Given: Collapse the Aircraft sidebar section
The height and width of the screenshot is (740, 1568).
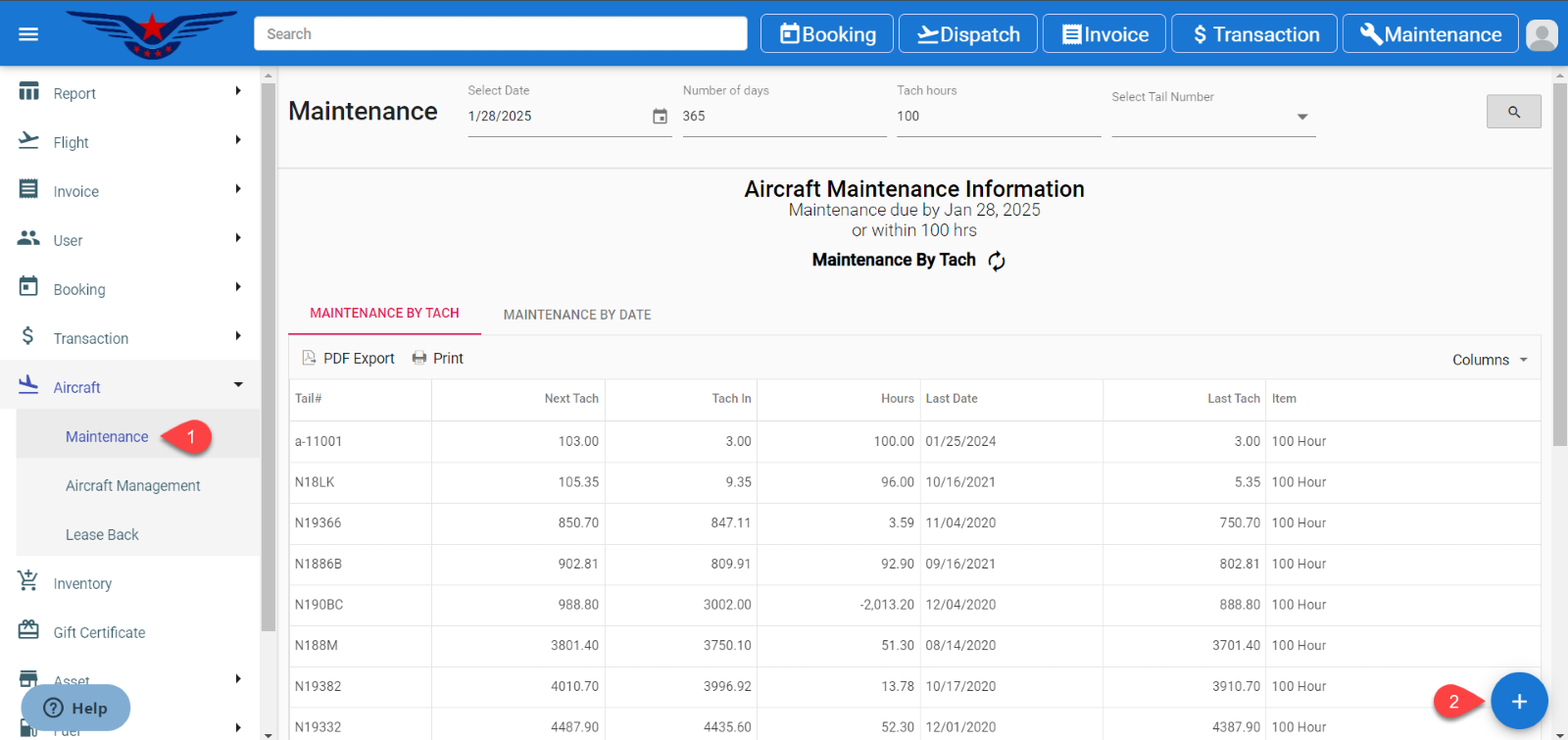Looking at the screenshot, I should 237,385.
